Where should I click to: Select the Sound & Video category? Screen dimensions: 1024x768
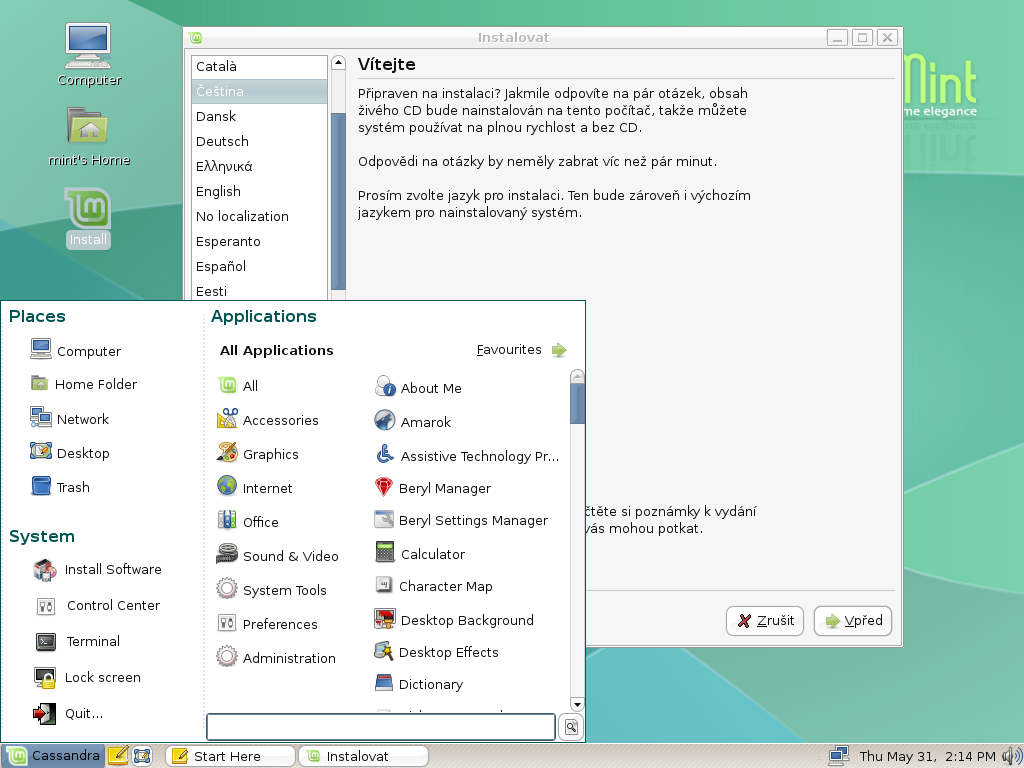[278, 556]
